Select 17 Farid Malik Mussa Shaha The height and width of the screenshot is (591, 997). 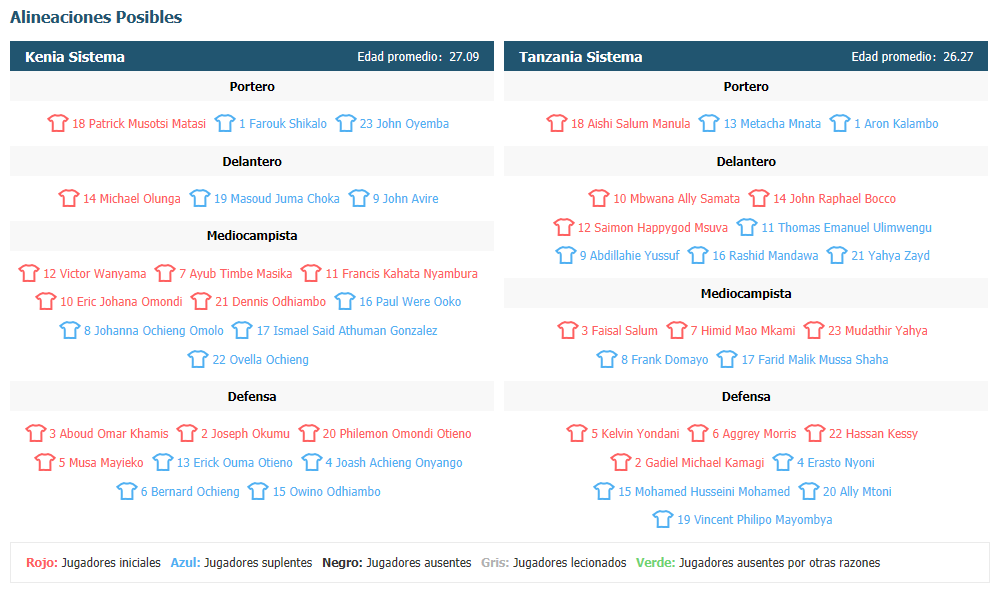click(815, 359)
